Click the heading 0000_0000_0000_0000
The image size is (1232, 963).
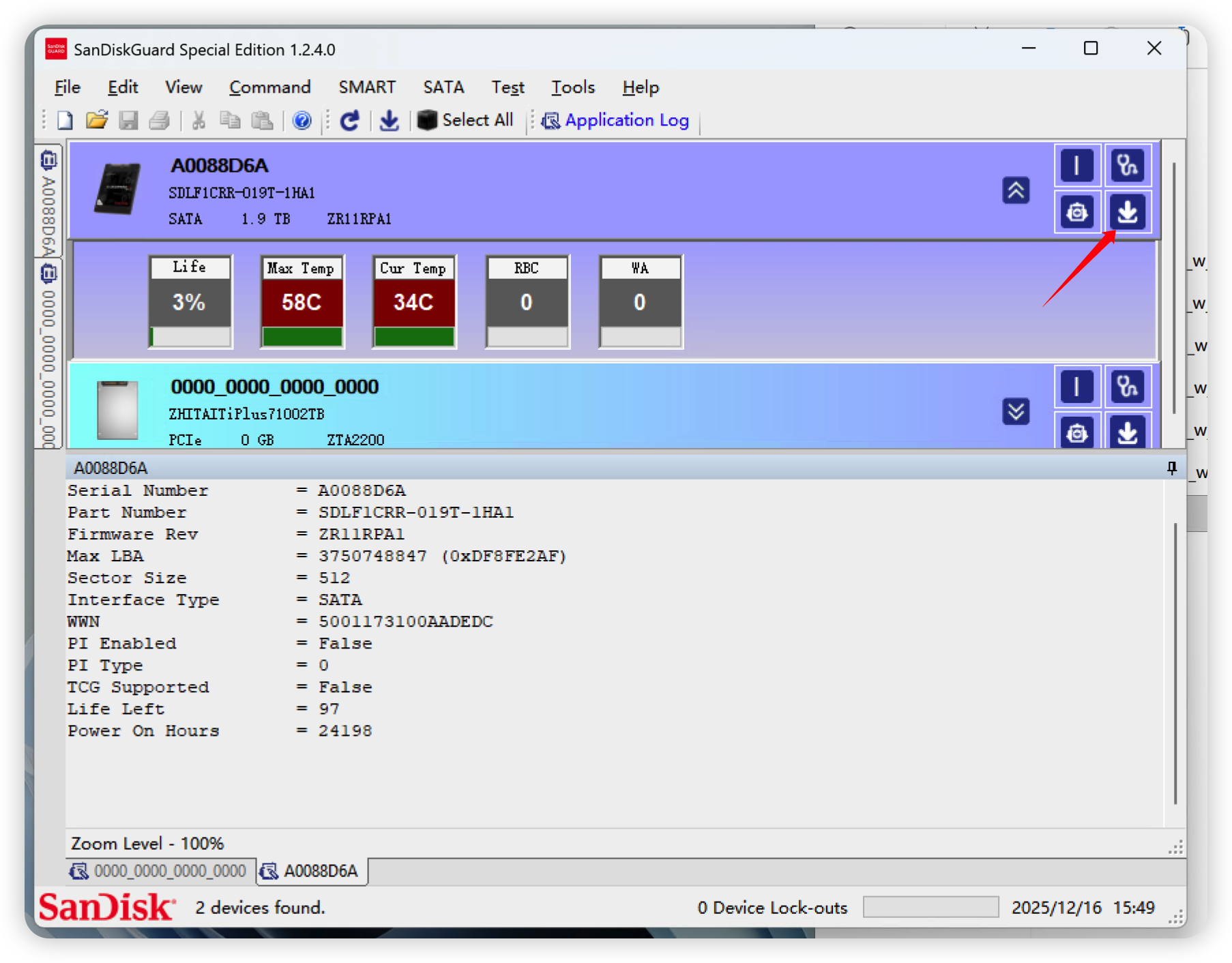click(x=274, y=387)
